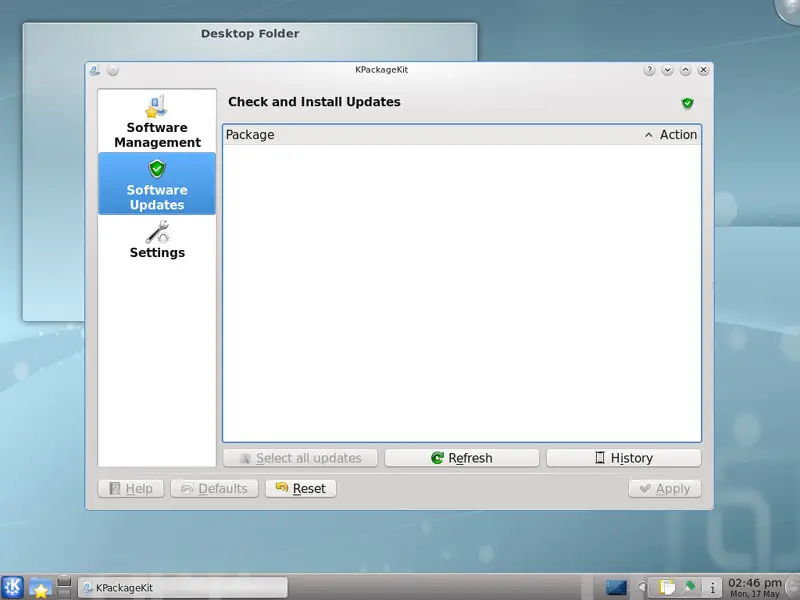Screen dimensions: 800x600
Task: Select the Software Updates section
Action: point(157,184)
